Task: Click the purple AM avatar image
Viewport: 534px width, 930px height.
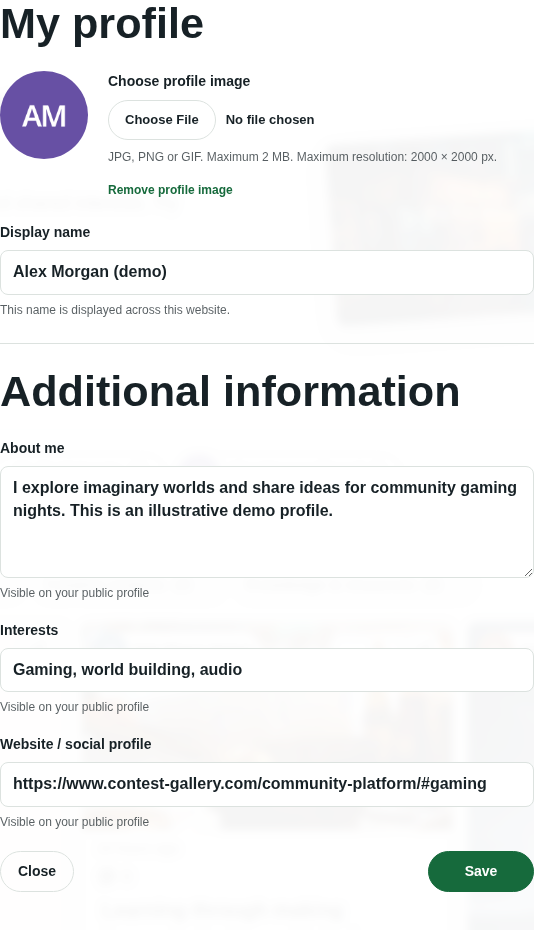Action: (44, 115)
